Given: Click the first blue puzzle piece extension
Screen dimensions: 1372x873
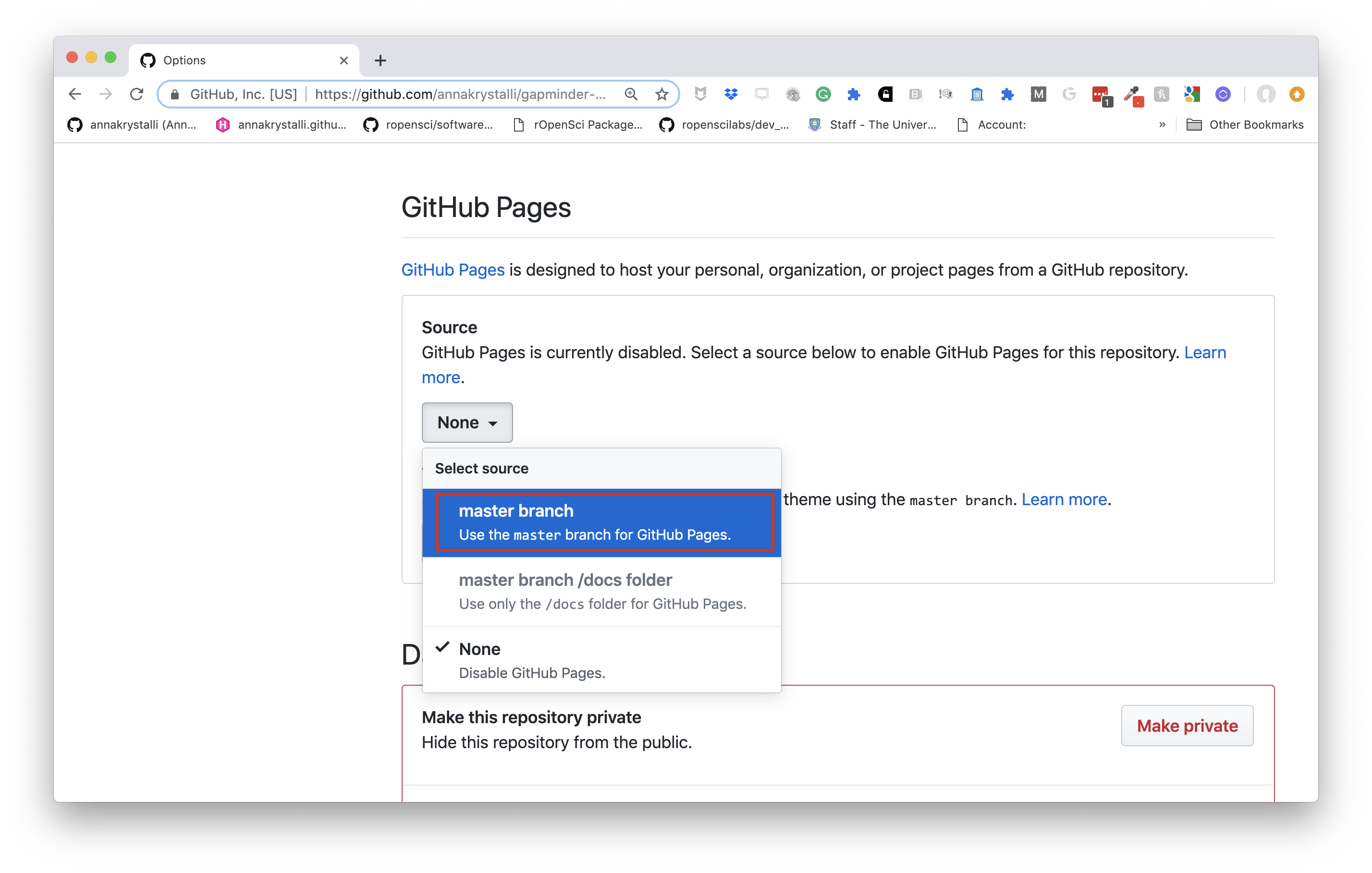Looking at the screenshot, I should [x=854, y=94].
